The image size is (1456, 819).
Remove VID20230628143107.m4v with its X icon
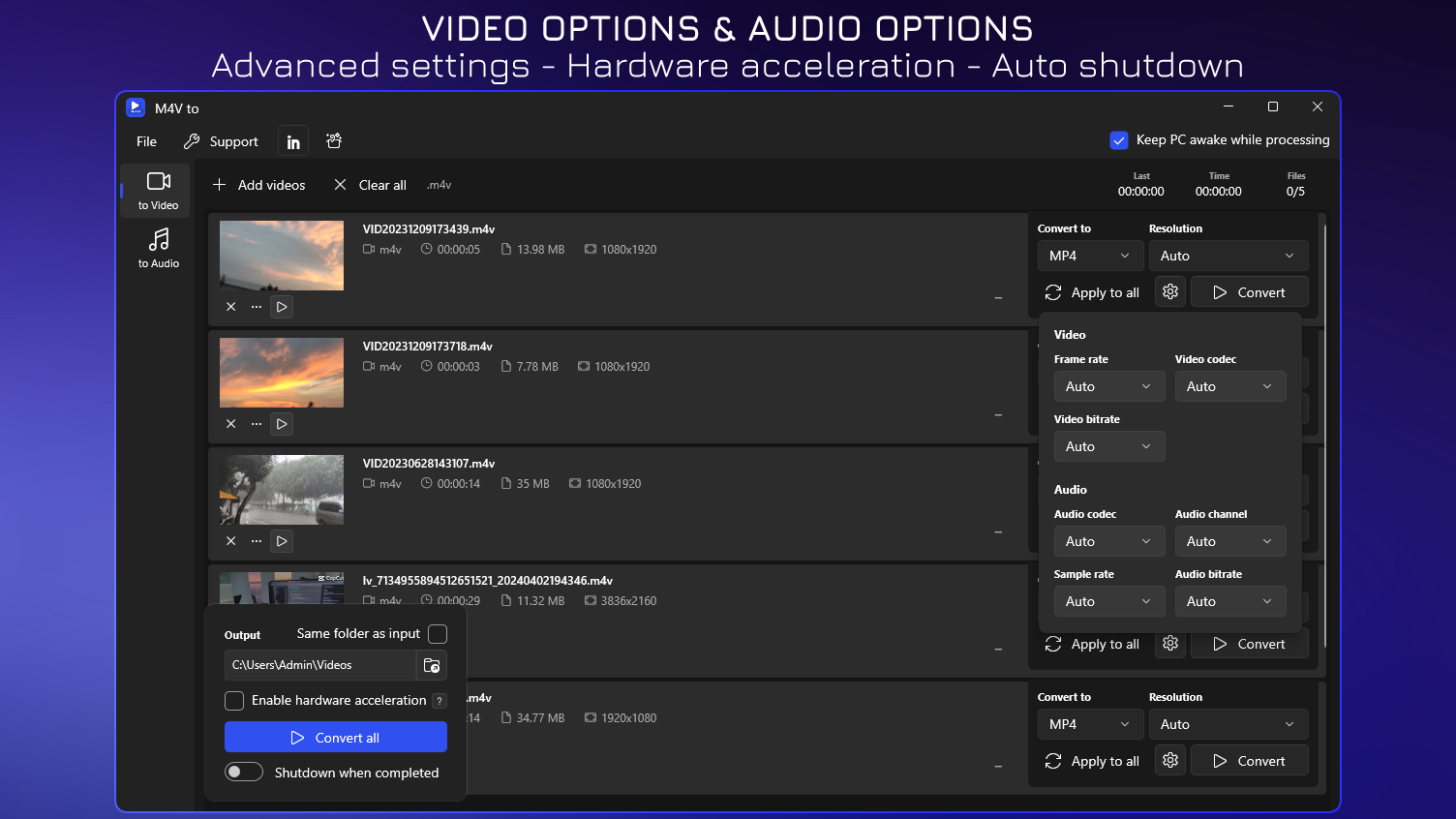point(231,541)
